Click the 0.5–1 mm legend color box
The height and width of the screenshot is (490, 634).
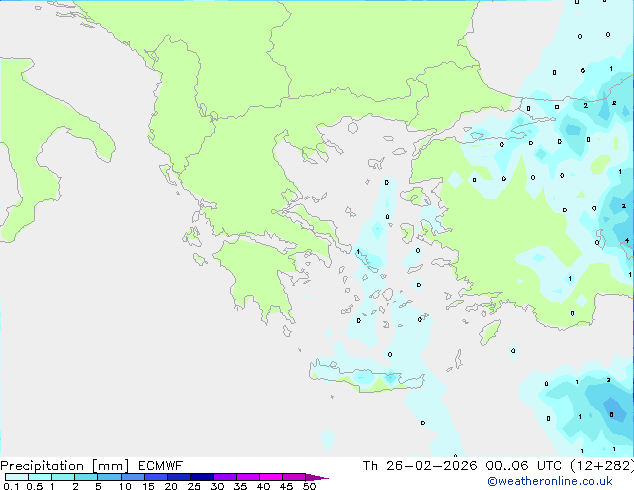[40, 477]
